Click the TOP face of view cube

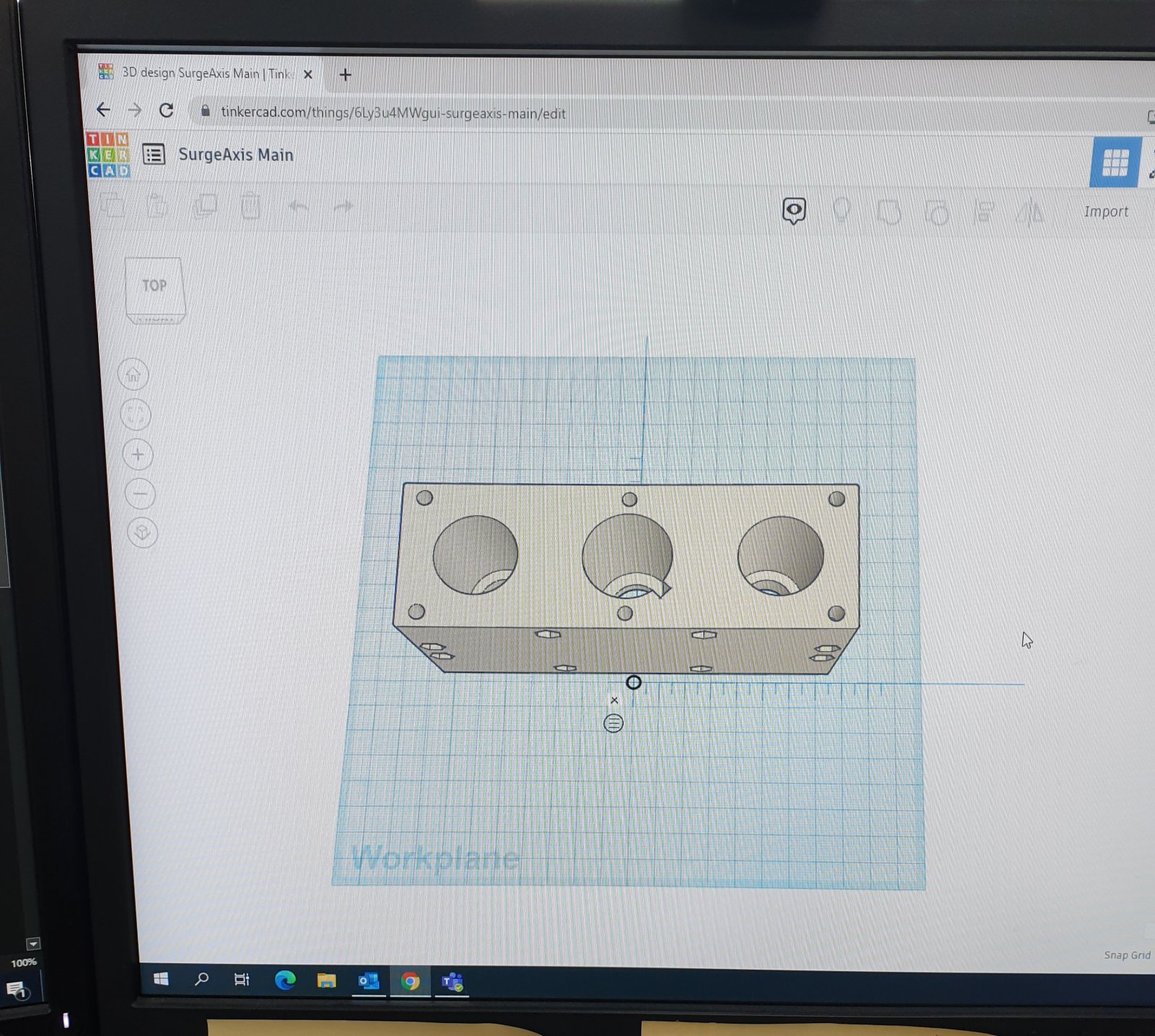coord(154,286)
